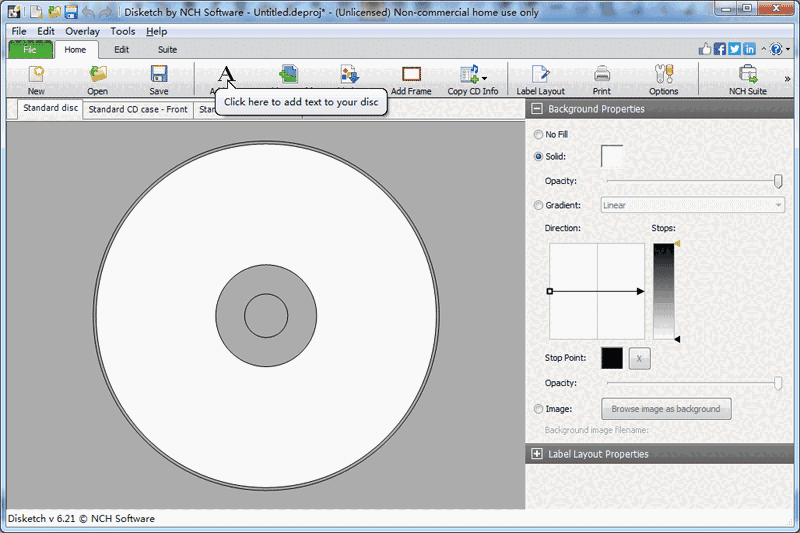
Task: Collapse the Background Properties section
Action: [x=537, y=109]
